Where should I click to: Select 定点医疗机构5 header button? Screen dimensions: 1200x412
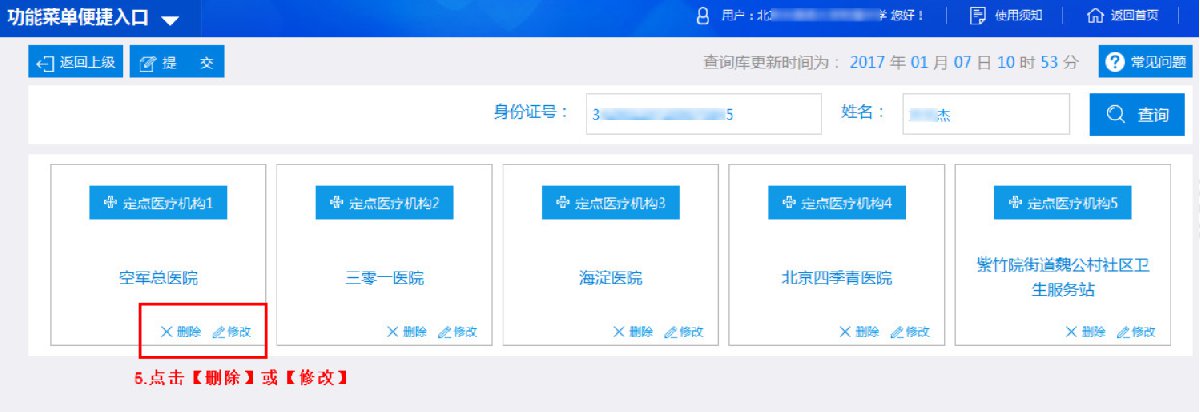point(1063,203)
